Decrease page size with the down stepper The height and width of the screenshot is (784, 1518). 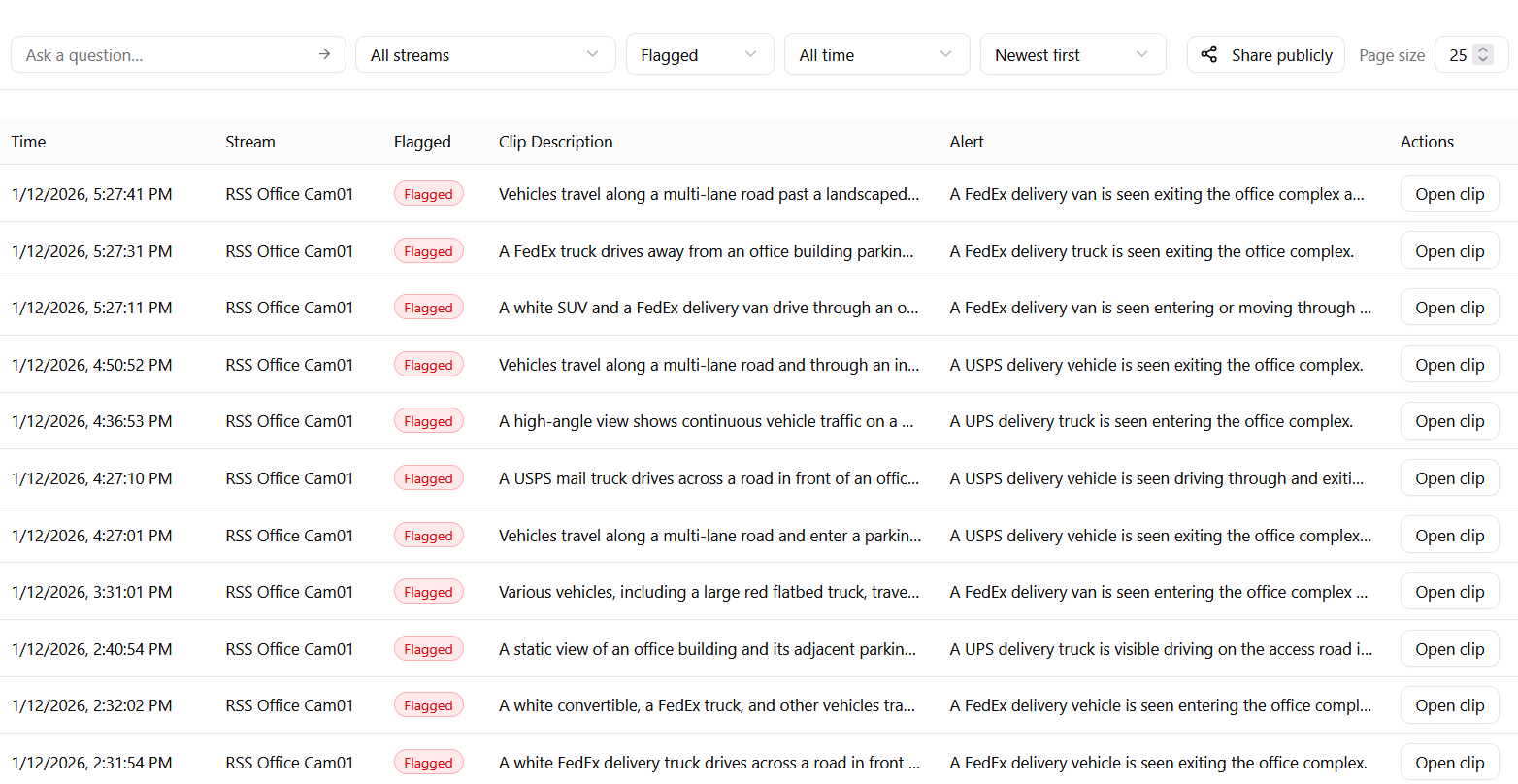(1483, 60)
